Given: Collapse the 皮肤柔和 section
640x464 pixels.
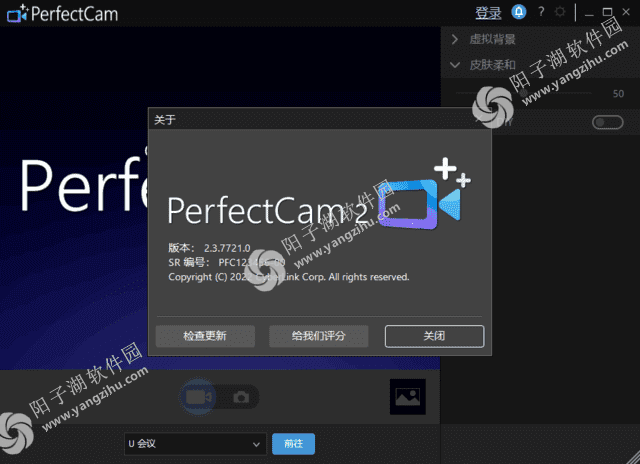Looking at the screenshot, I should click(x=455, y=64).
